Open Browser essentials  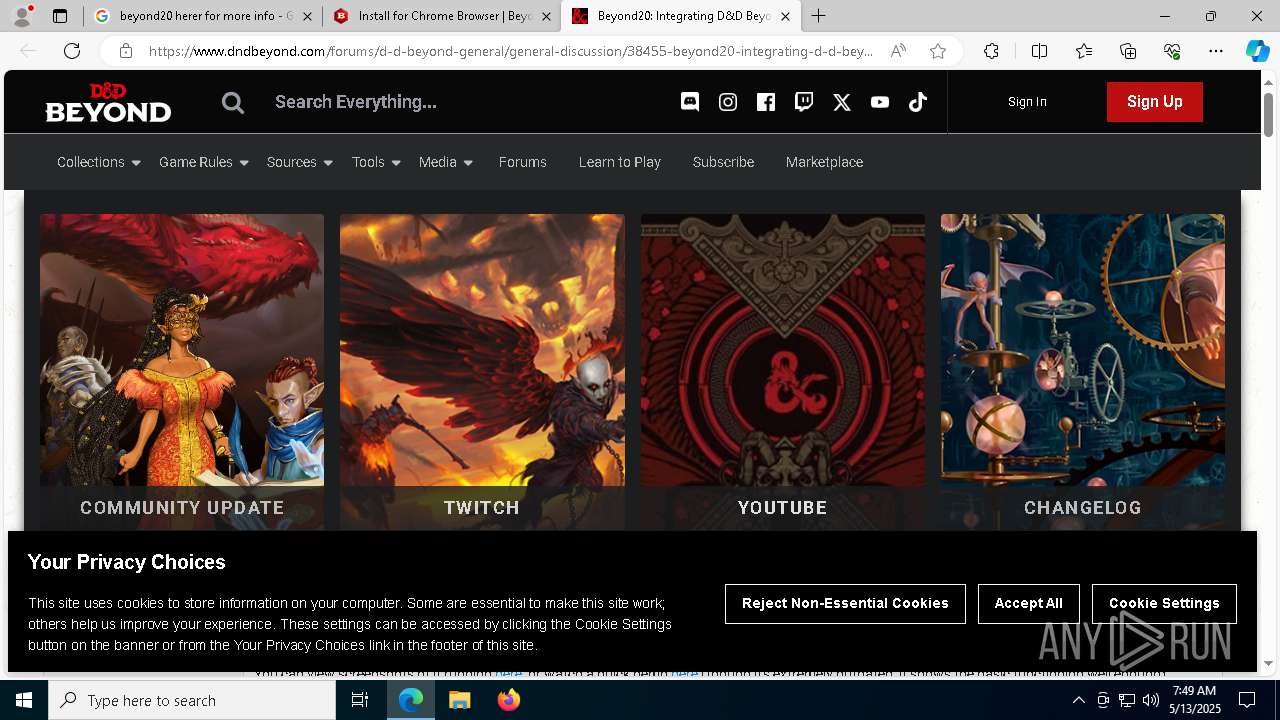click(x=1172, y=51)
